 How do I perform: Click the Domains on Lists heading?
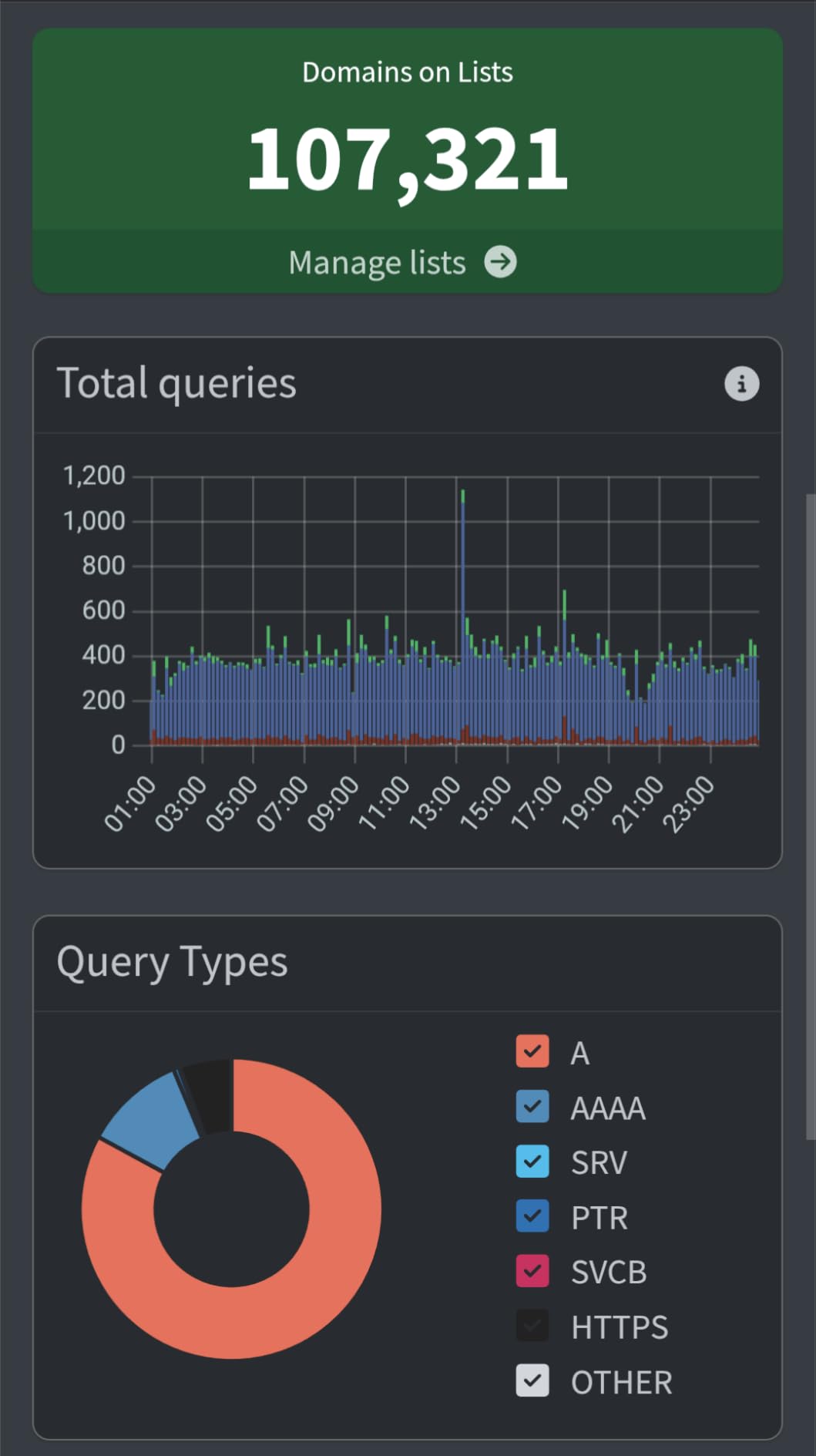(408, 72)
